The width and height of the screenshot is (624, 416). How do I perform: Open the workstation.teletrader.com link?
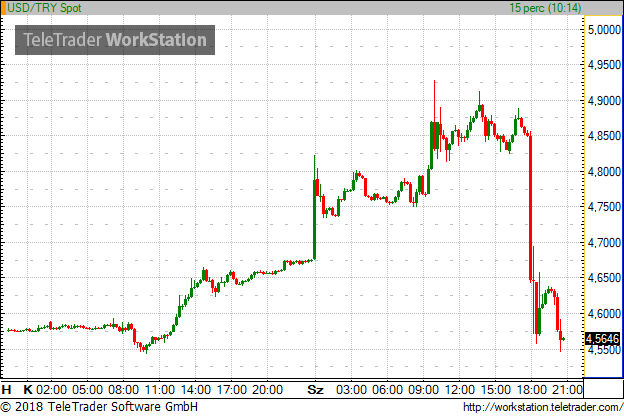[543, 407]
